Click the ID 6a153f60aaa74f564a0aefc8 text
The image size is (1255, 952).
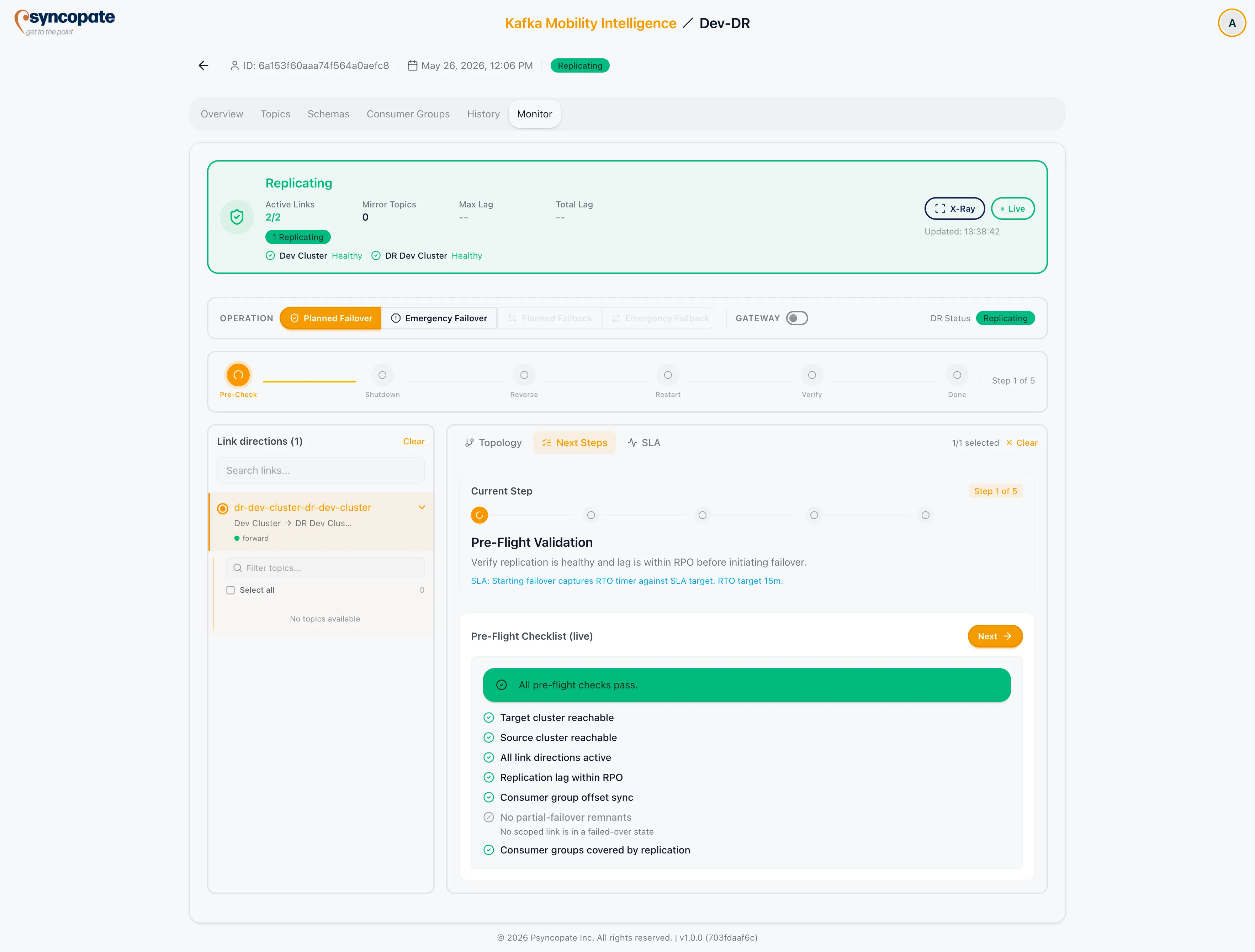tap(316, 66)
